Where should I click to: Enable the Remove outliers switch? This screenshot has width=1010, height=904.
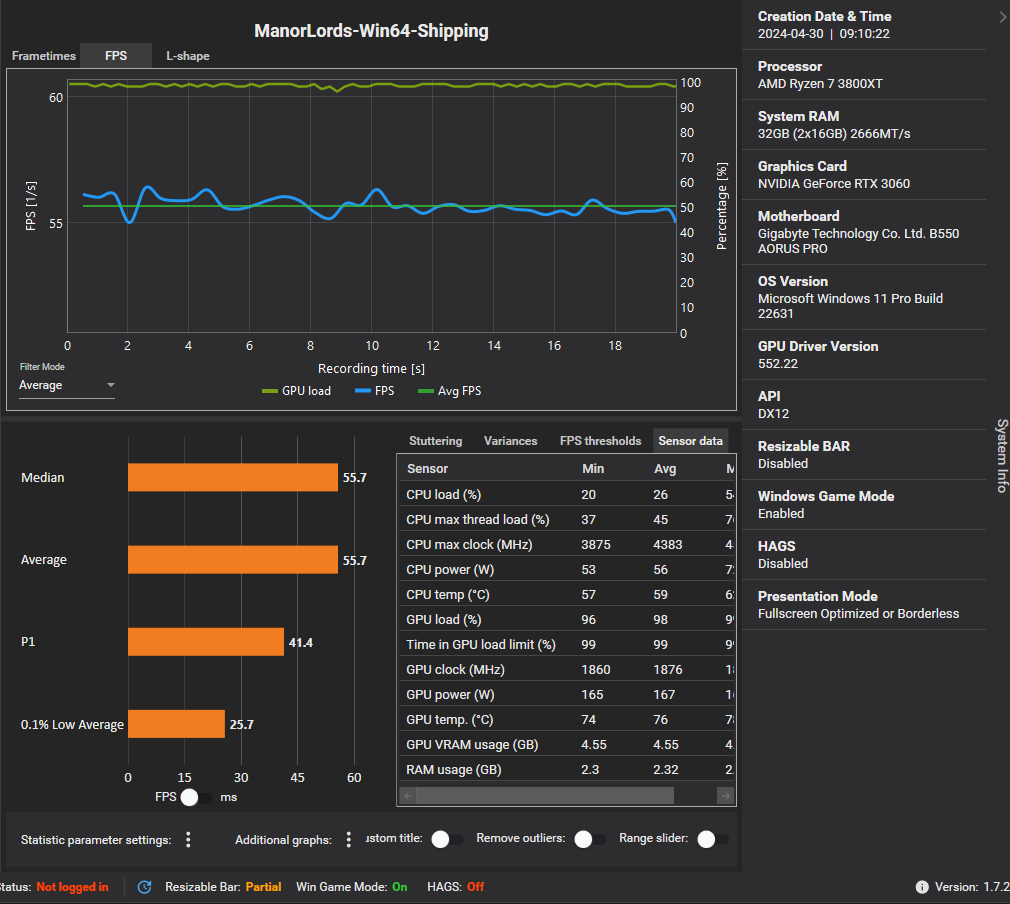(589, 839)
